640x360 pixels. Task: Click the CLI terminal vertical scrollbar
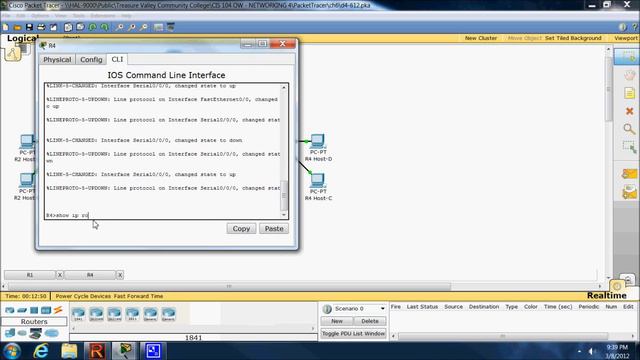point(284,151)
